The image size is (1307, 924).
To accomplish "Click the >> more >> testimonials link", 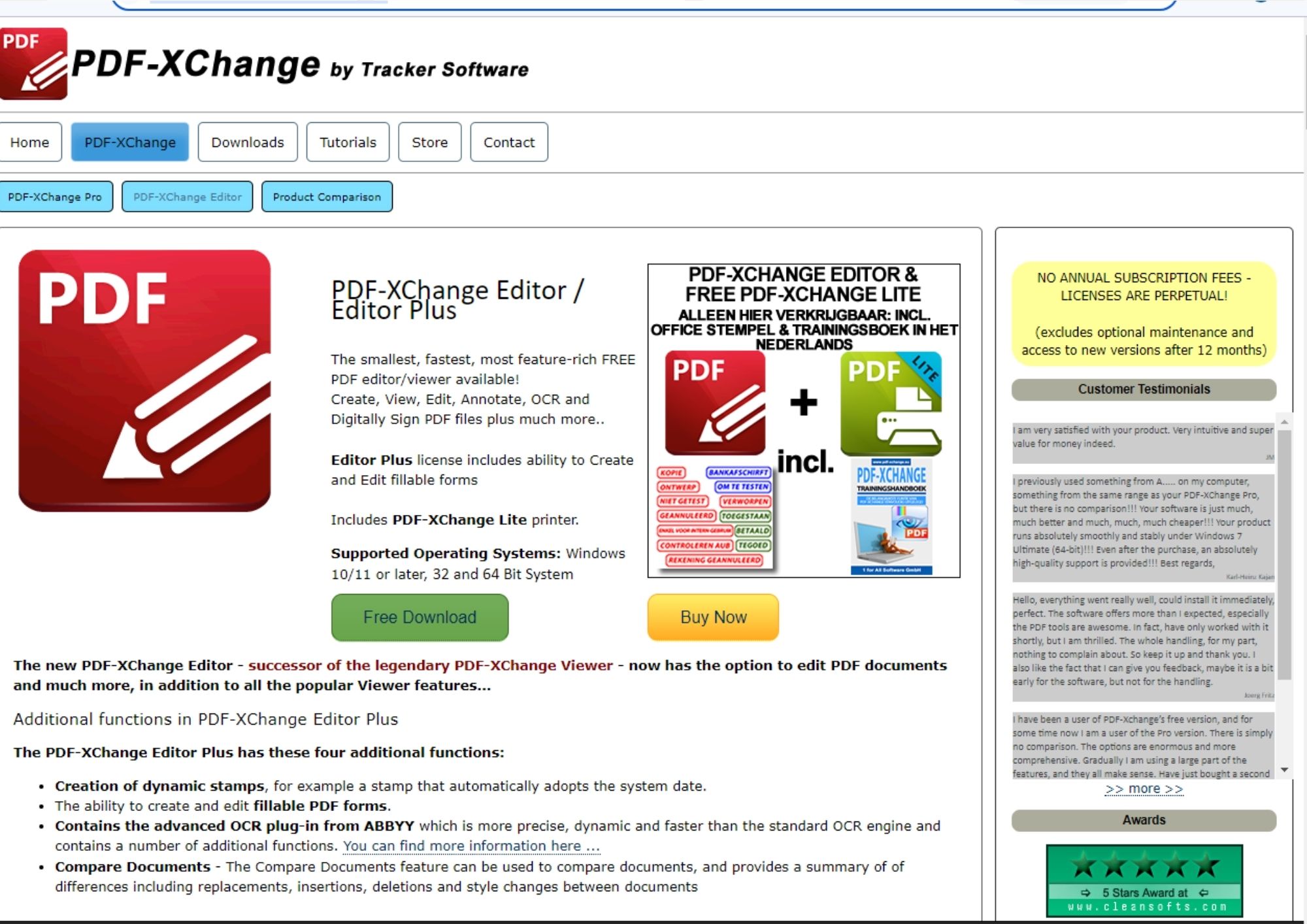I will pyautogui.click(x=1145, y=789).
